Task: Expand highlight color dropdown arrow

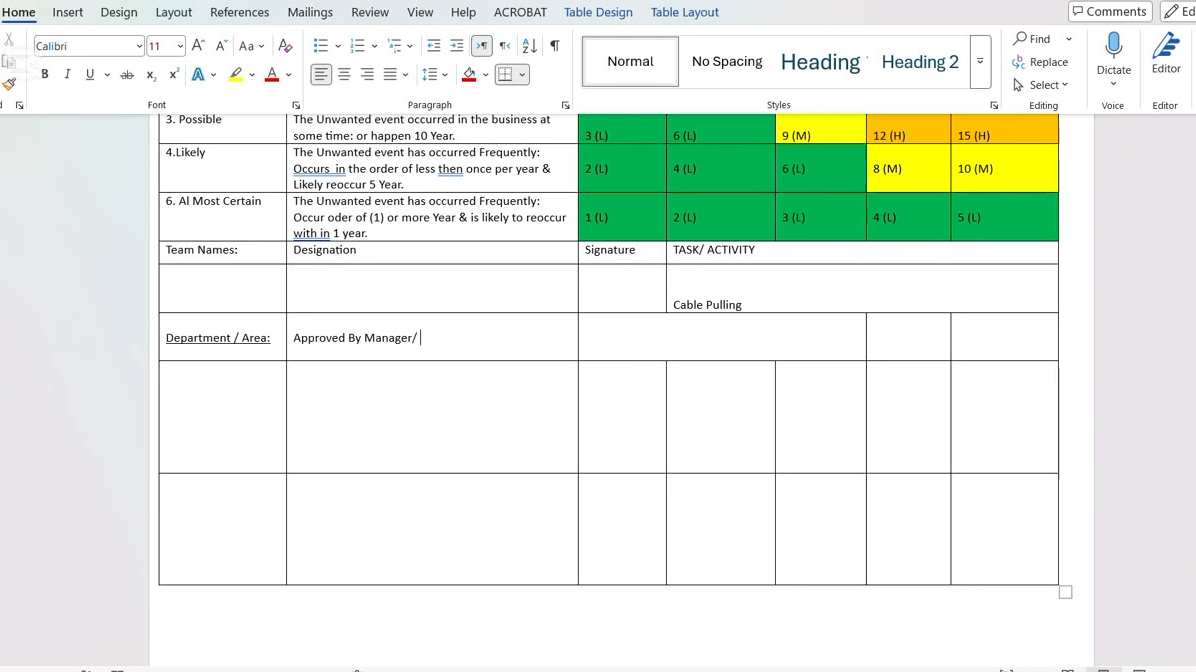Action: 252,75
